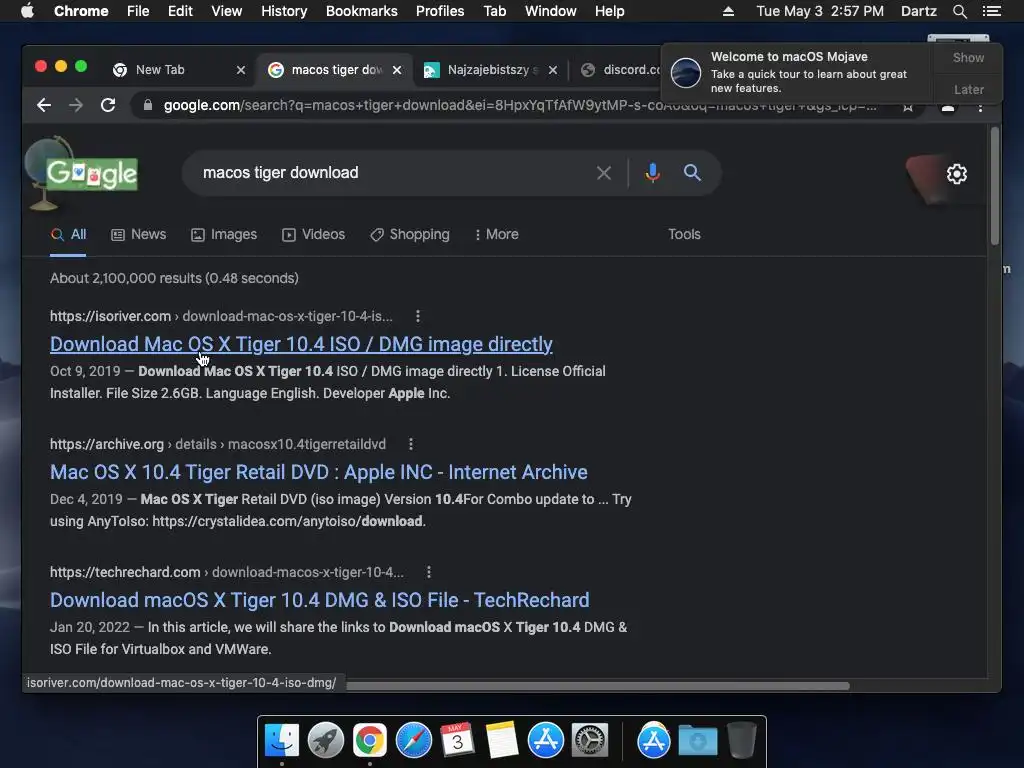Reload the current page
This screenshot has height=768, width=1024.
pos(108,105)
